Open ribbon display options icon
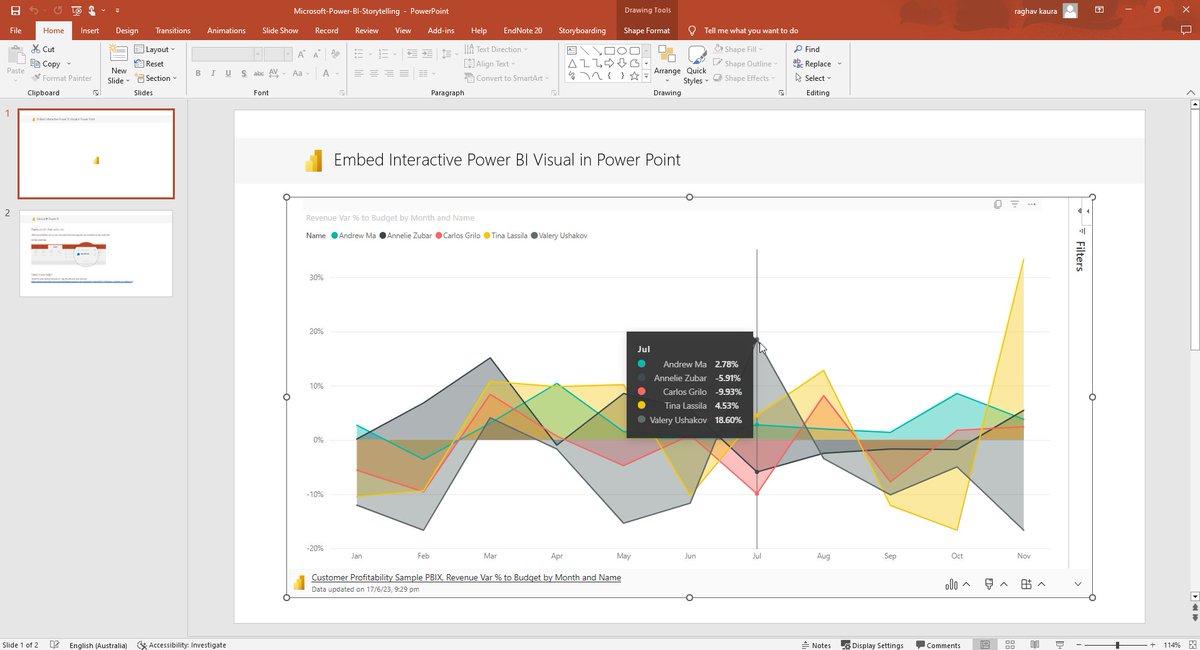This screenshot has width=1200, height=650. (1100, 10)
